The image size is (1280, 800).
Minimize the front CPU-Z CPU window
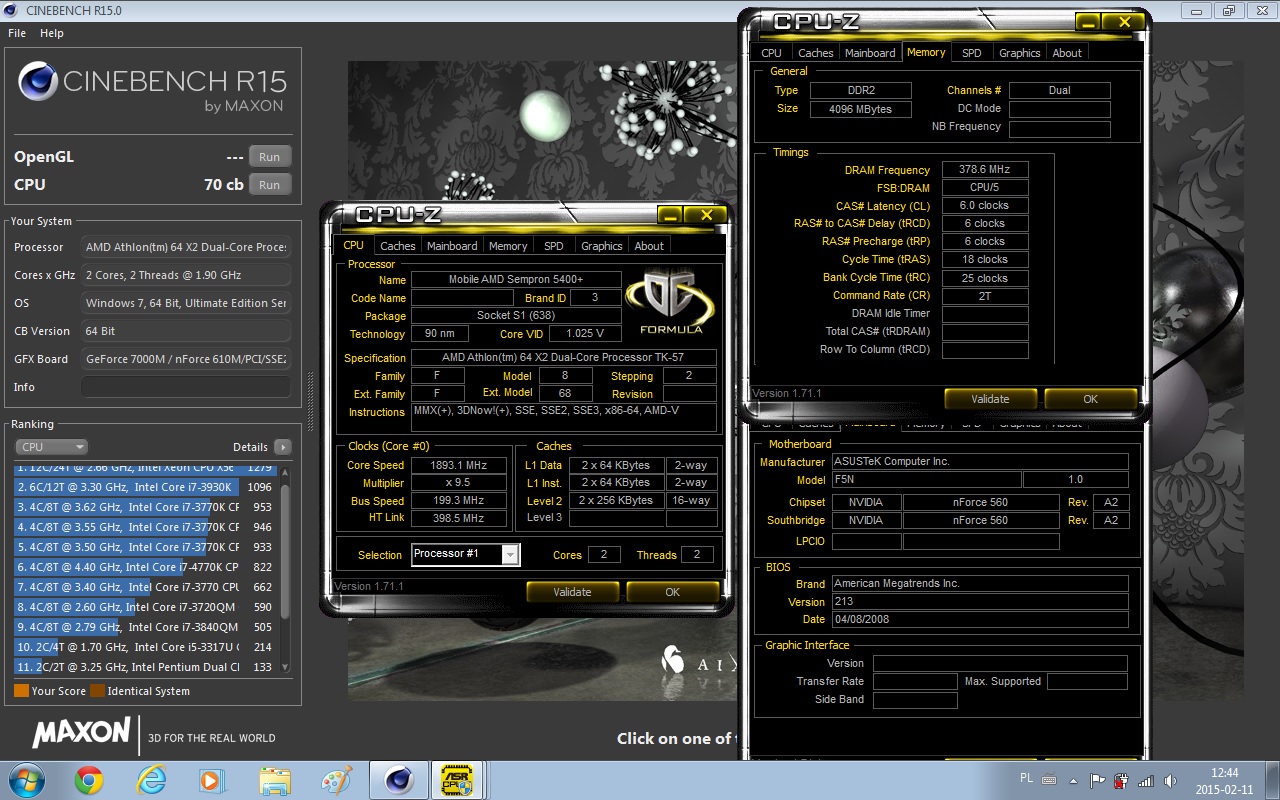(669, 214)
